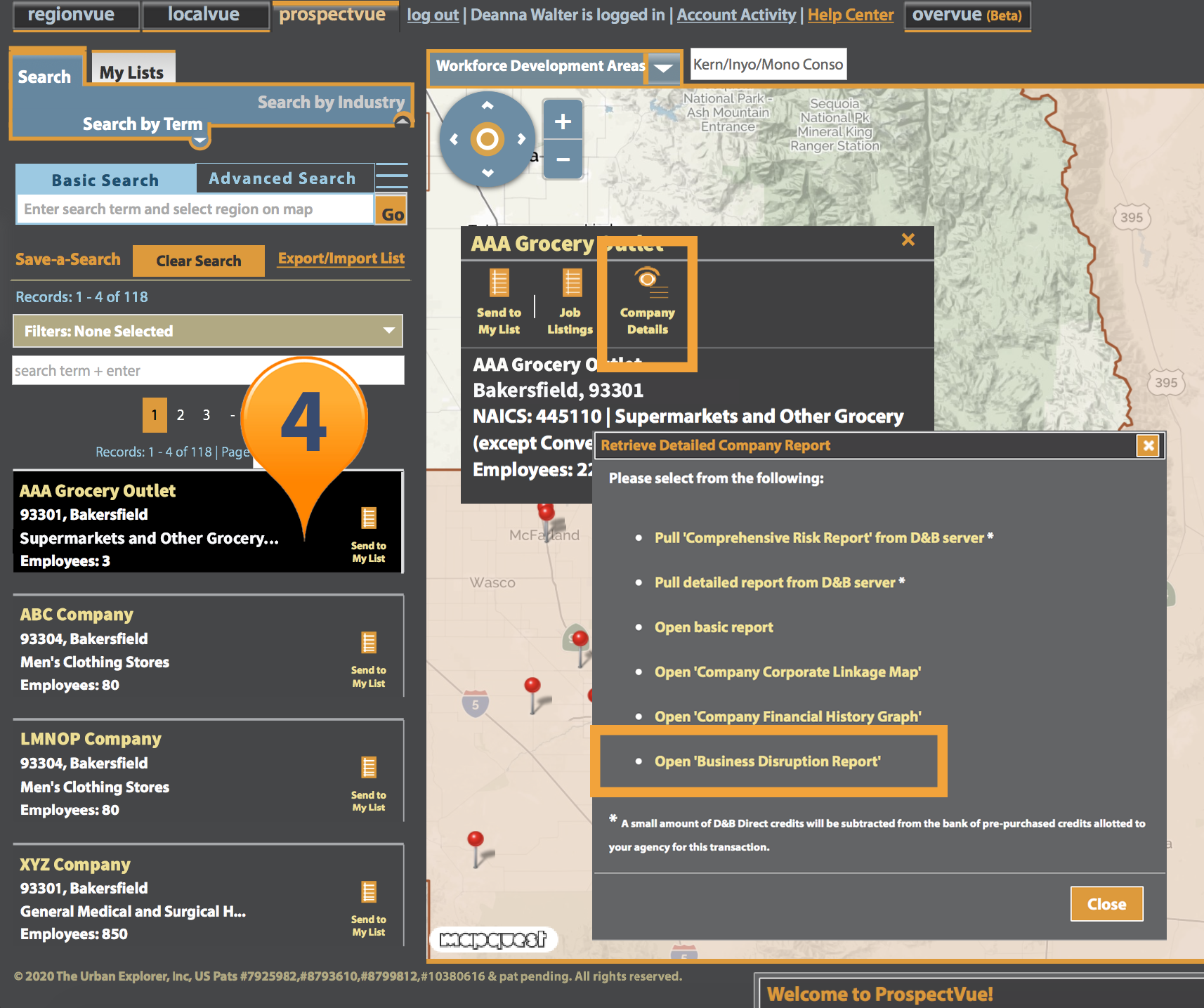Viewport: 1204px width, 1008px height.
Task: Open the Filters: None Selected dropdown
Action: (x=208, y=331)
